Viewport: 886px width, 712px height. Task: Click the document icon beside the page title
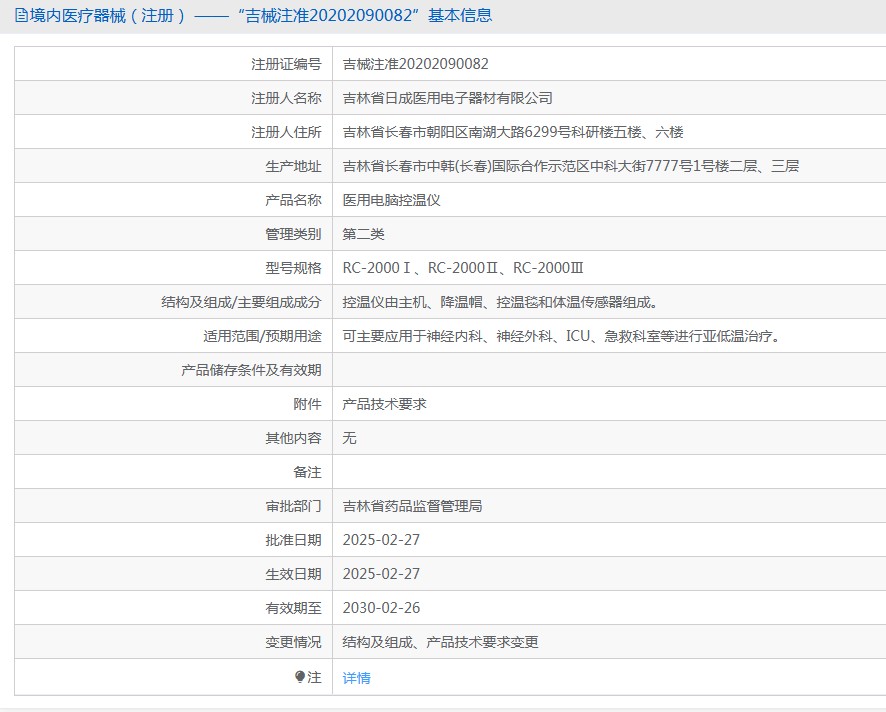pyautogui.click(x=21, y=15)
